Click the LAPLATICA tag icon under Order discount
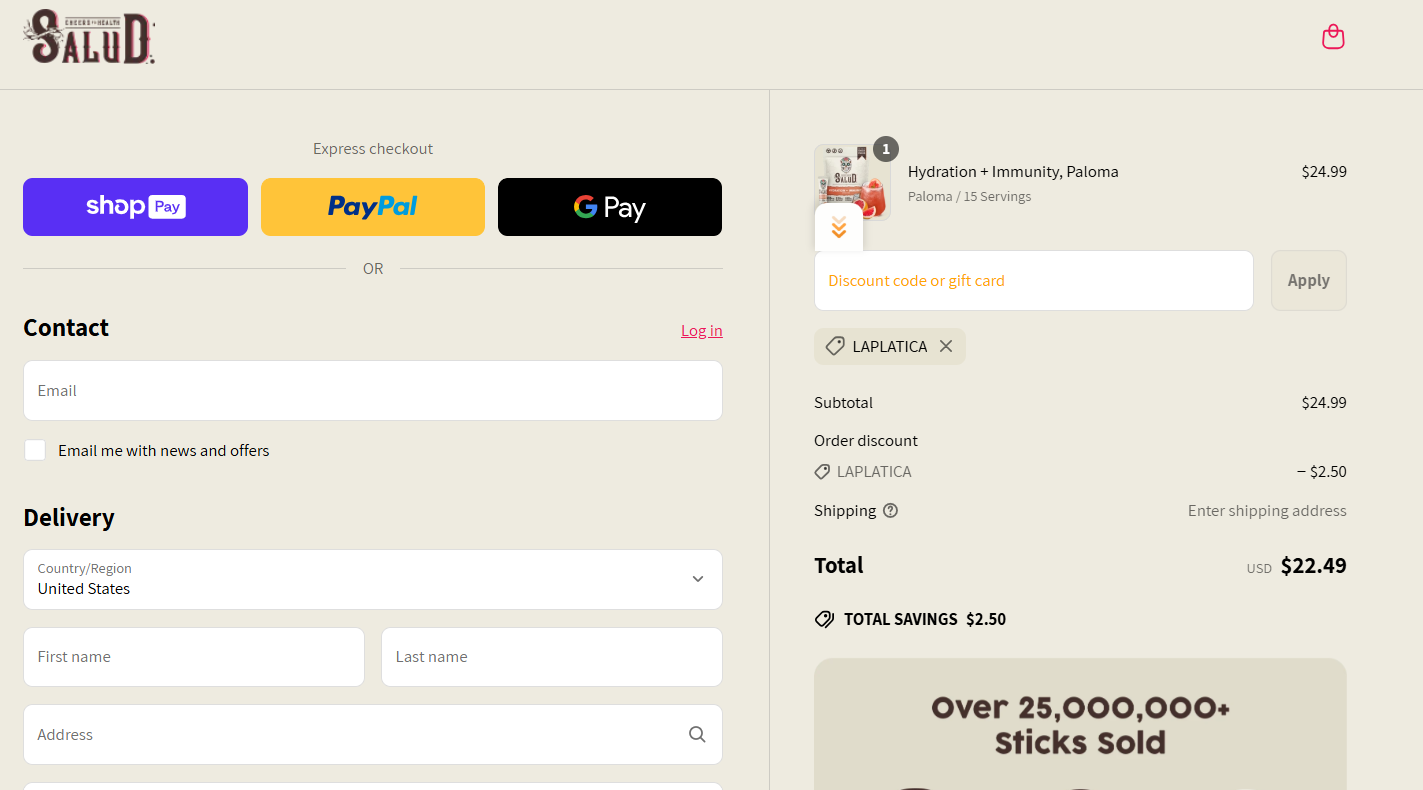 click(822, 471)
